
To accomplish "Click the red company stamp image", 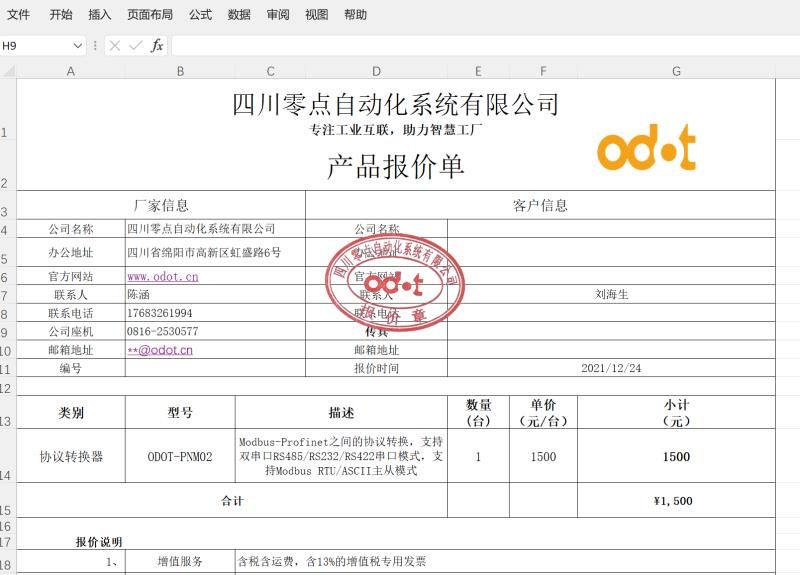I will pos(394,282).
